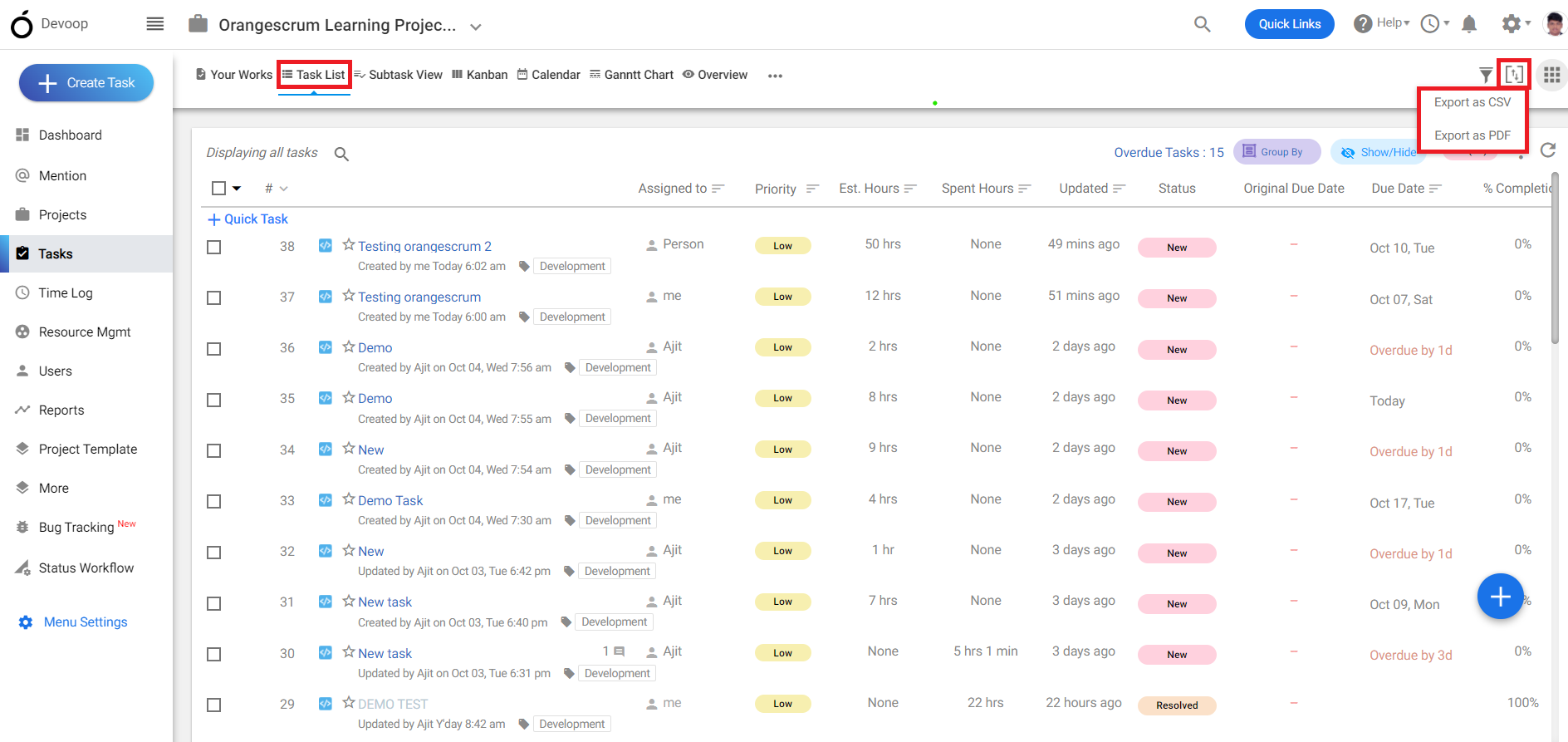Open Mention in sidebar
This screenshot has height=742, width=1568.
(x=62, y=176)
